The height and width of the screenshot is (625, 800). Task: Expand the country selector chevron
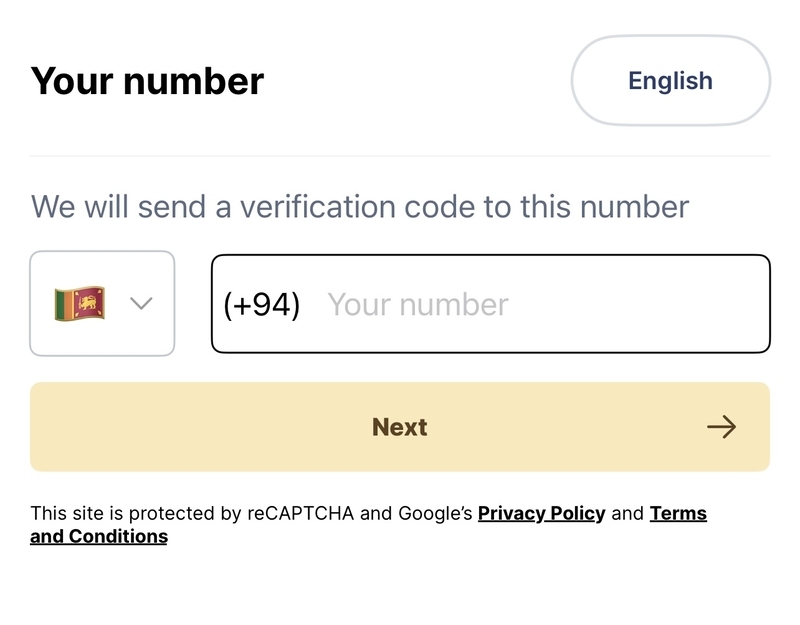click(x=141, y=304)
